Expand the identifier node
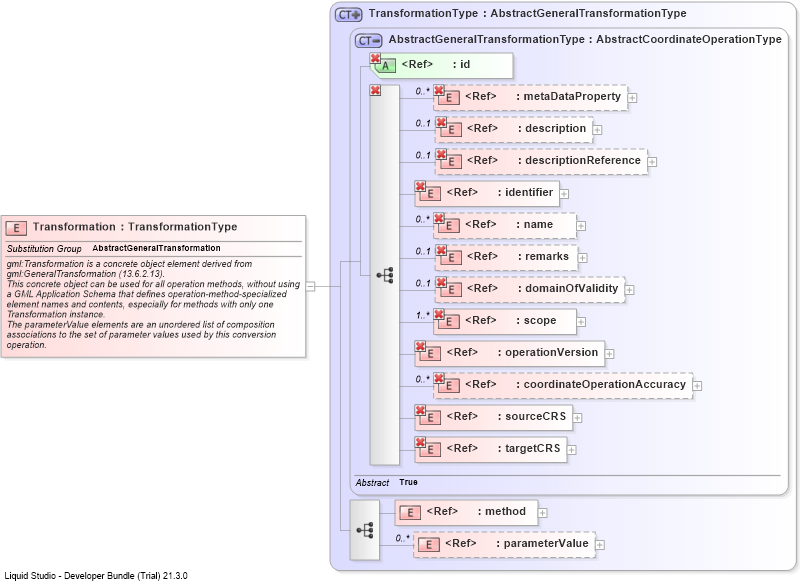This screenshot has width=800, height=581. coord(564,194)
